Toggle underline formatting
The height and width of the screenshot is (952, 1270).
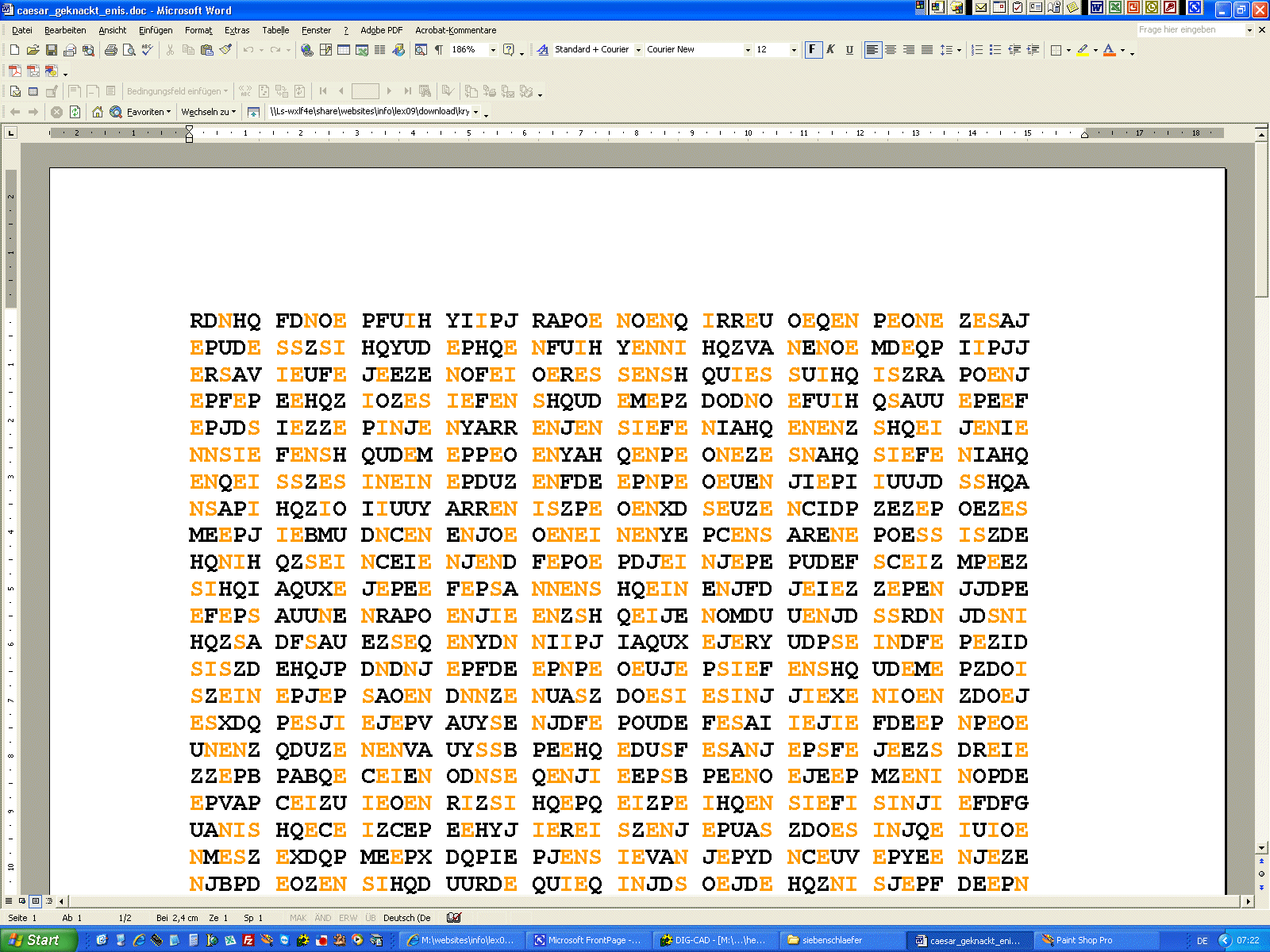(x=849, y=50)
